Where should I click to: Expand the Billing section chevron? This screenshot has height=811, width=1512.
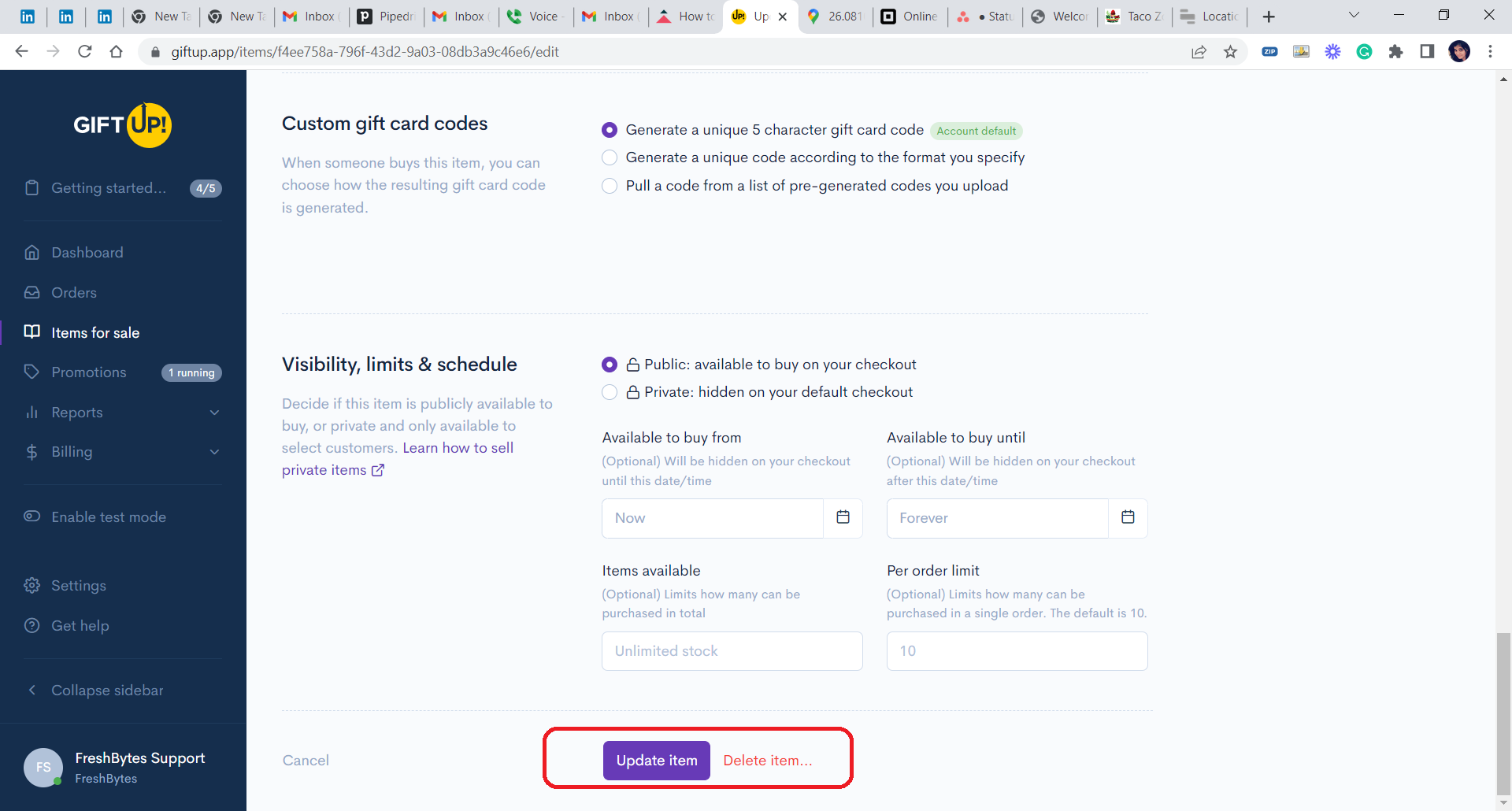[x=214, y=452]
